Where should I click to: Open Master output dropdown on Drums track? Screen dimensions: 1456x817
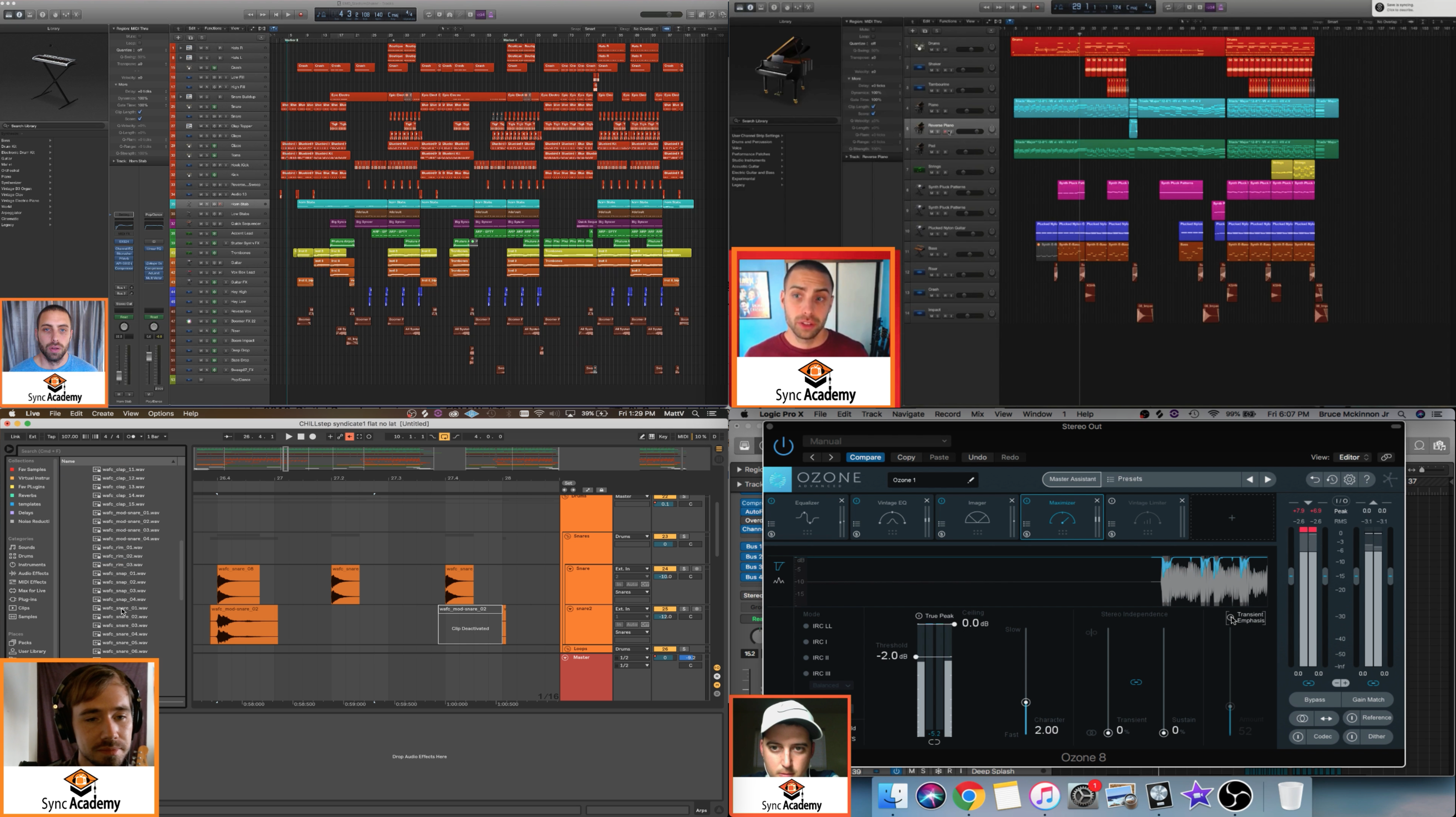click(632, 497)
